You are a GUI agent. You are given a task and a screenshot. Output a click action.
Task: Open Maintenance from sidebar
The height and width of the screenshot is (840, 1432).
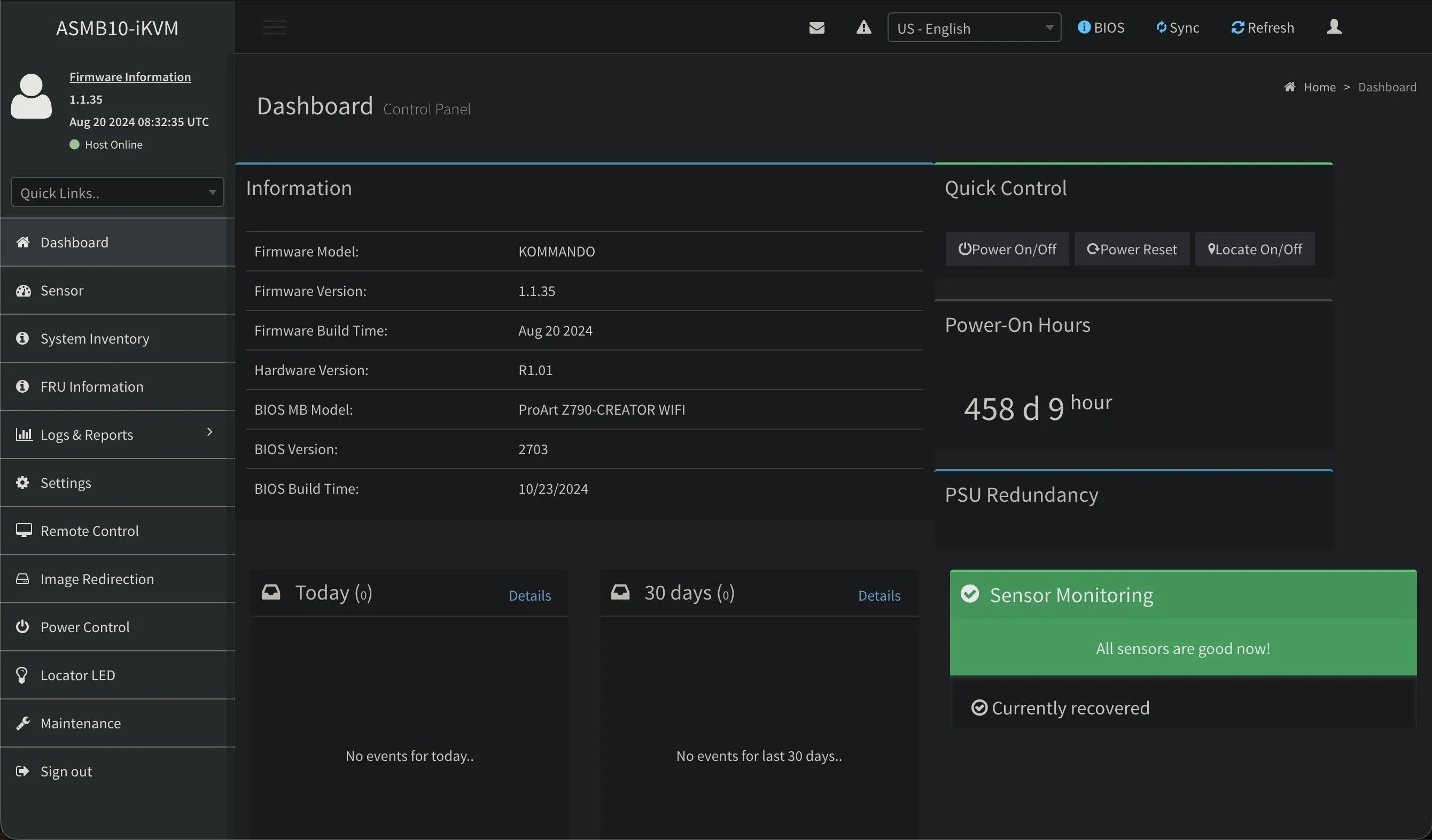point(118,724)
